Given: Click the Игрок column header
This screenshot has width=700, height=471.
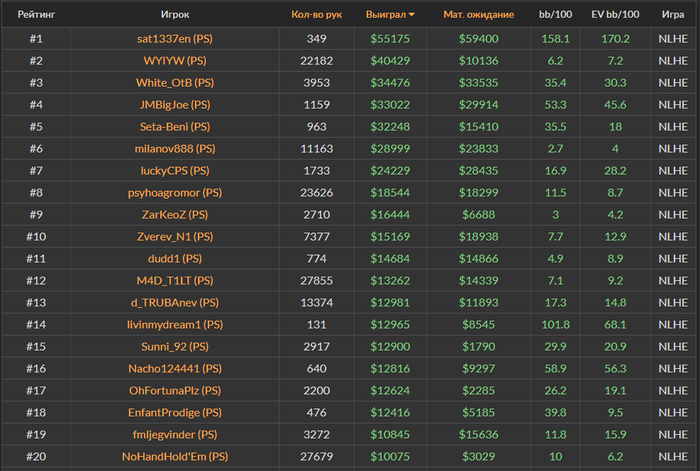Looking at the screenshot, I should tap(175, 15).
